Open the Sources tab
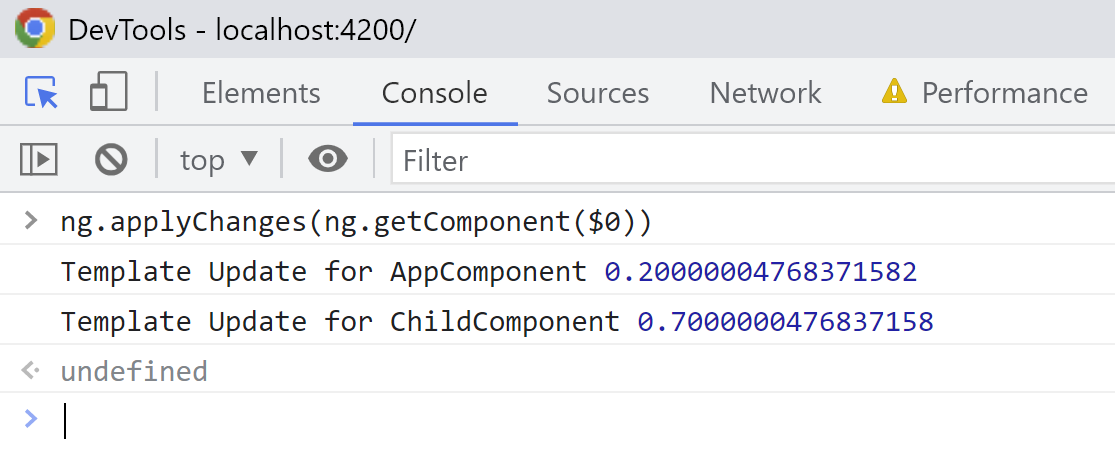This screenshot has height=462, width=1115. [x=597, y=93]
